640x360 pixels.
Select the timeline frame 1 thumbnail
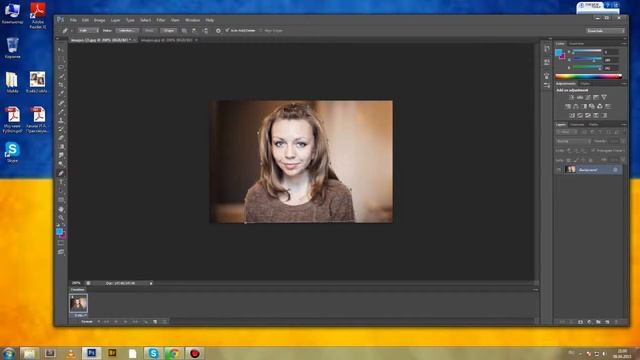[78, 303]
